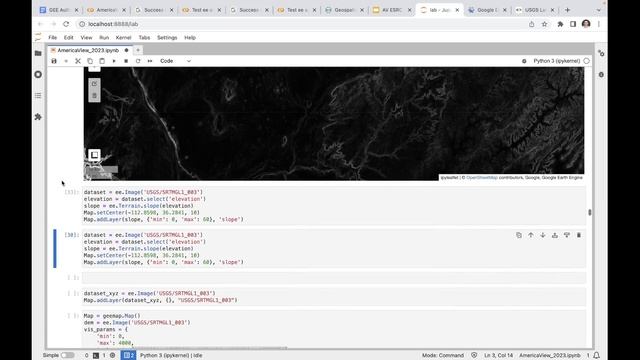Click the highlighted tab count status bar item
The image size is (640, 360).
129,356
